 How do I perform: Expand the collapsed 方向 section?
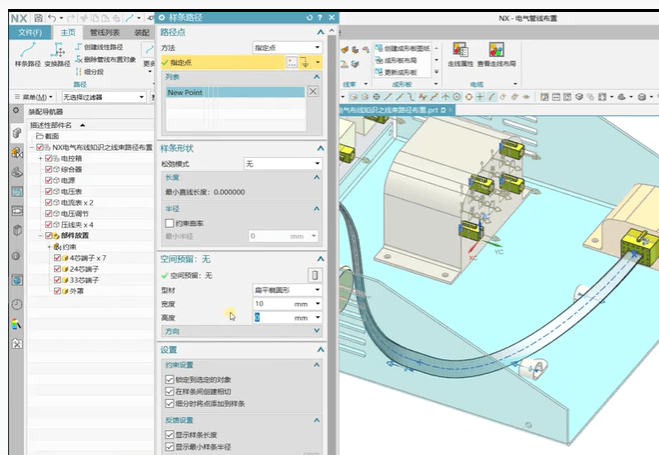point(240,331)
